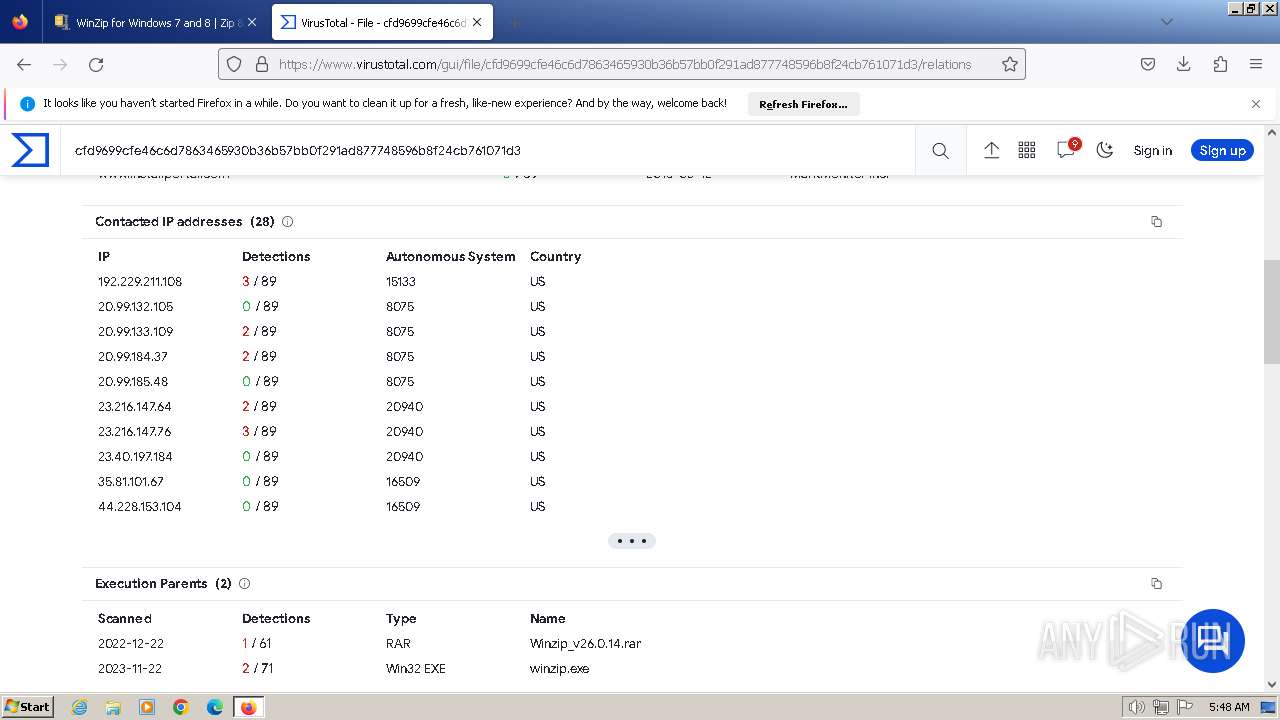Launch Google Chrome from the taskbar

click(x=181, y=707)
